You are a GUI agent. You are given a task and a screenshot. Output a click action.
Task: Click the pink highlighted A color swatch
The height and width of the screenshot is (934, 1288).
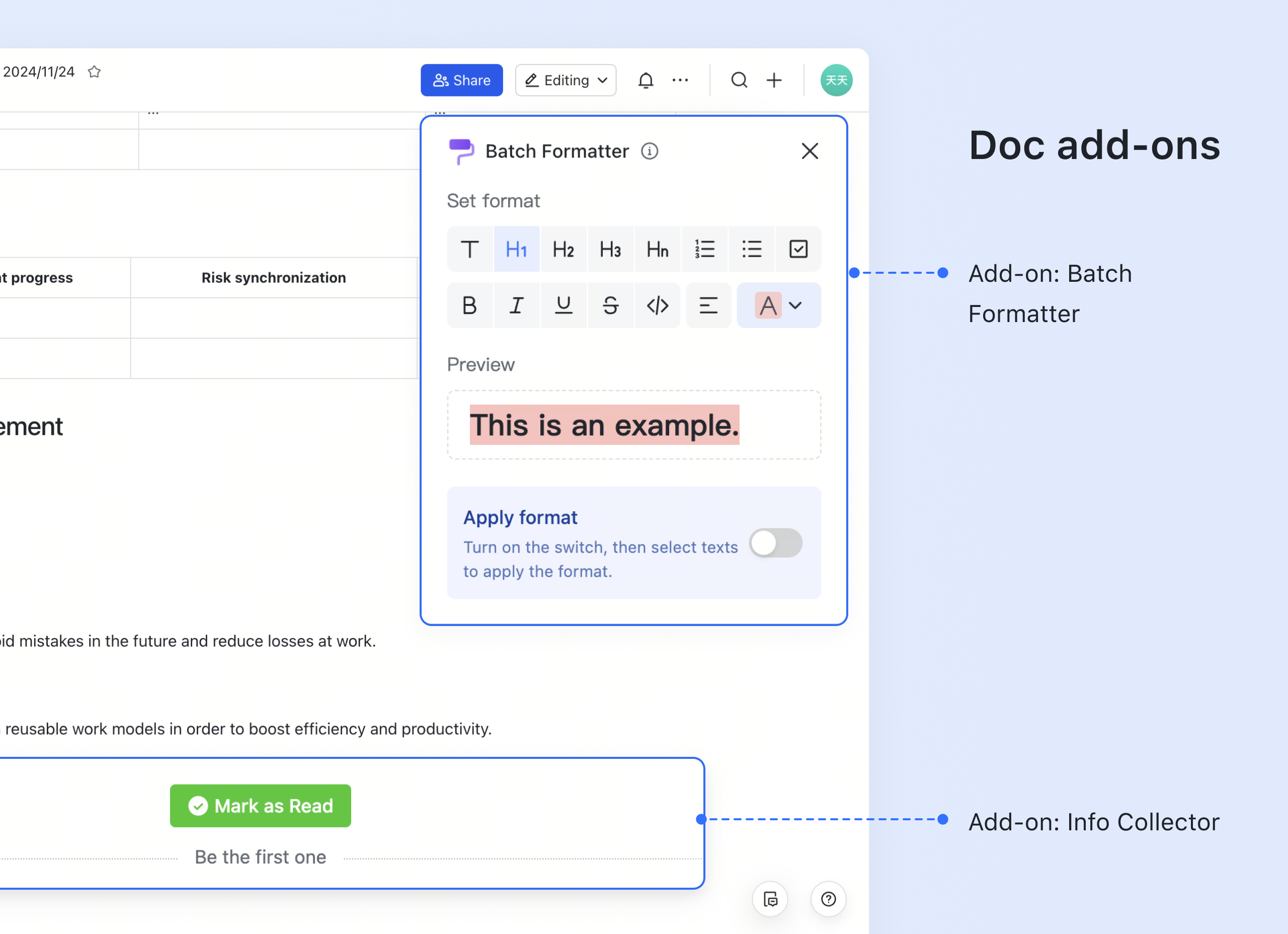(x=768, y=305)
